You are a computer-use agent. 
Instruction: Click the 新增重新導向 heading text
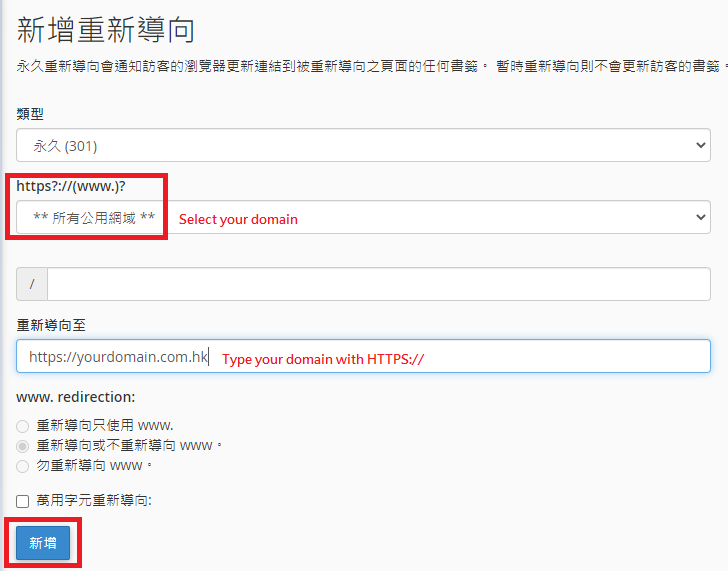105,30
